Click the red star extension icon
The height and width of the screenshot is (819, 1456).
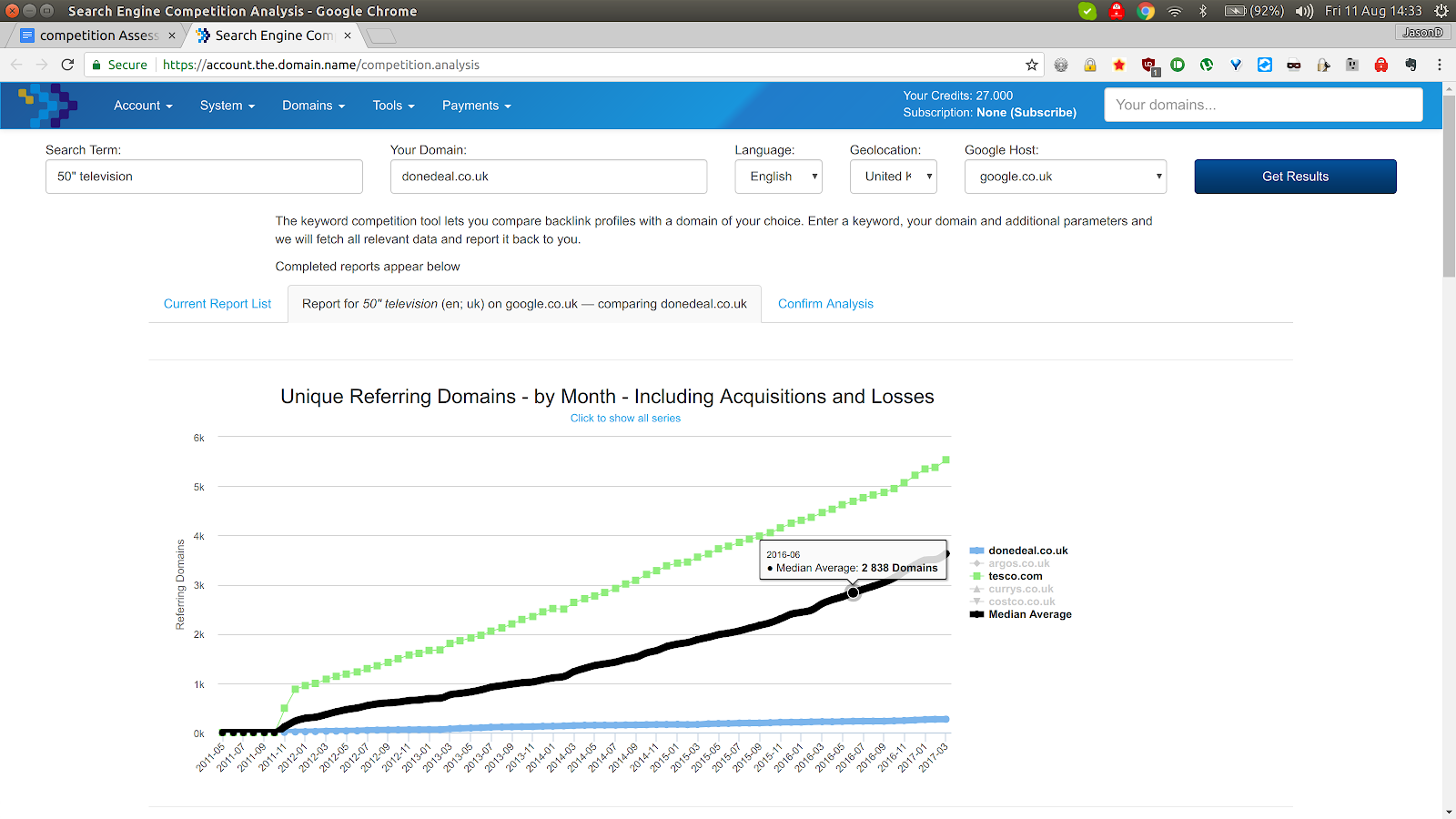coord(1119,65)
